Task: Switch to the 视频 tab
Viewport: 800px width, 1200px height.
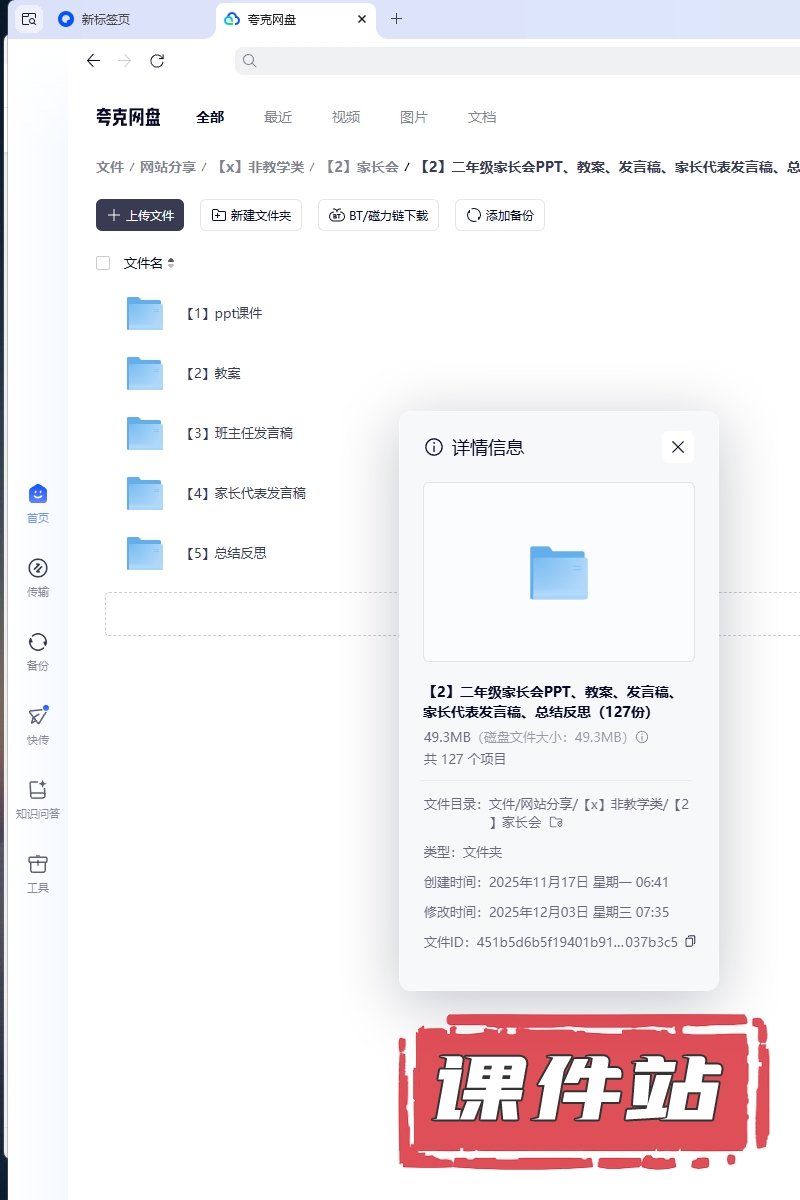Action: [346, 117]
